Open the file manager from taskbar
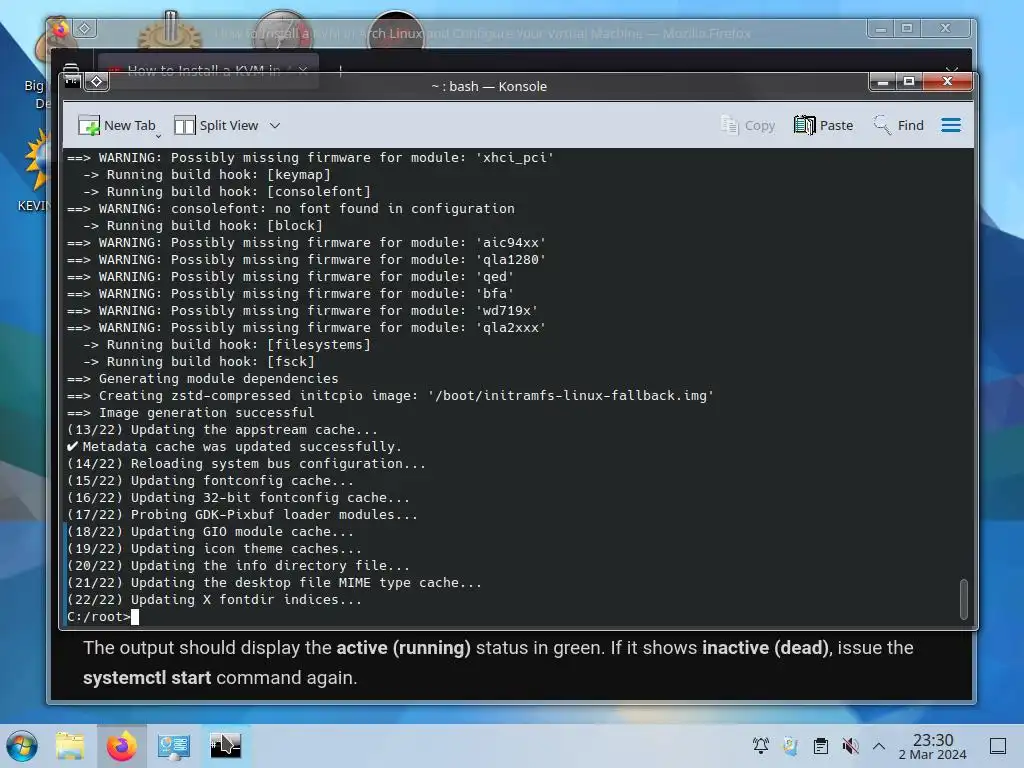Screen dimensions: 1024x768 pos(70,746)
